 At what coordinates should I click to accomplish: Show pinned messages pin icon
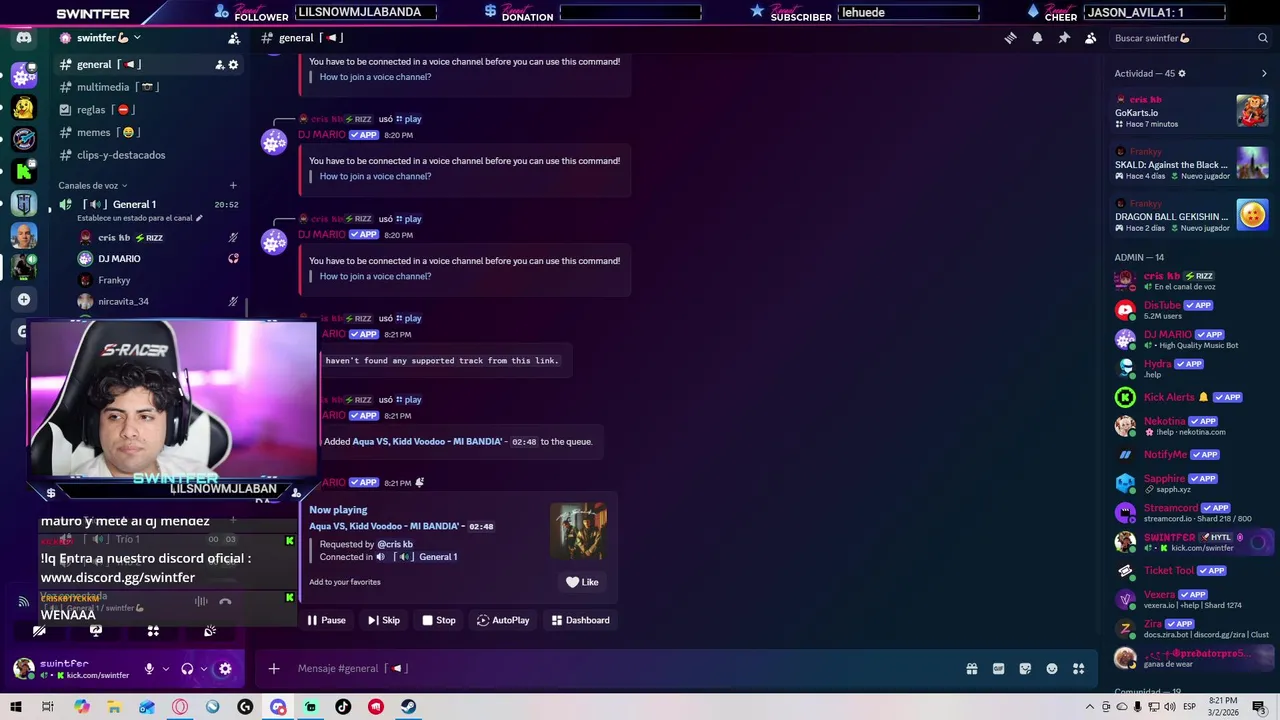click(x=1064, y=38)
